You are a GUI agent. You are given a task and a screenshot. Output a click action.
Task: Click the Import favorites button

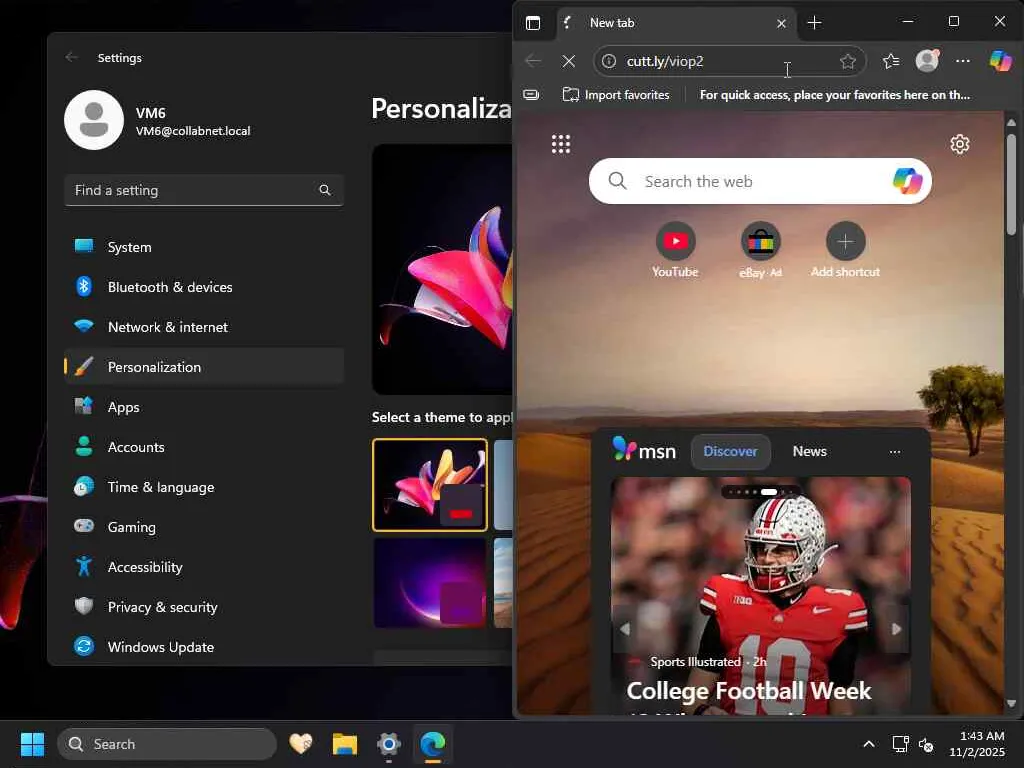coord(616,95)
